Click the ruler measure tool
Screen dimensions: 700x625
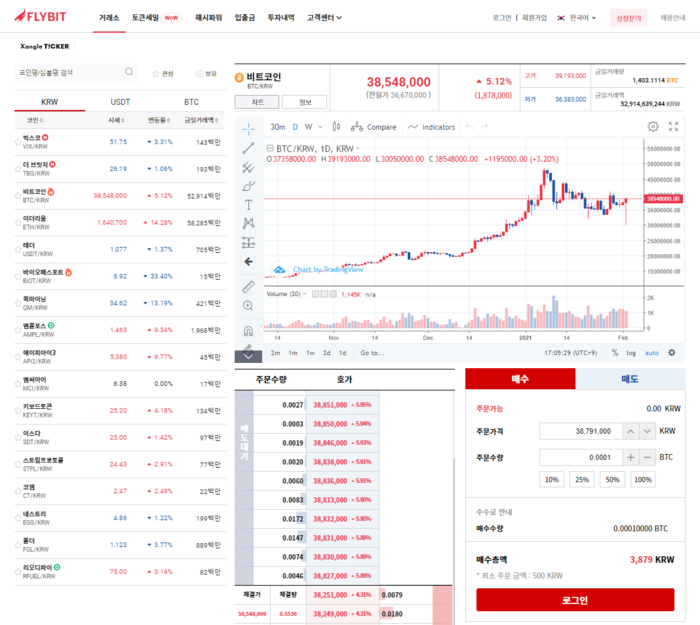click(248, 285)
